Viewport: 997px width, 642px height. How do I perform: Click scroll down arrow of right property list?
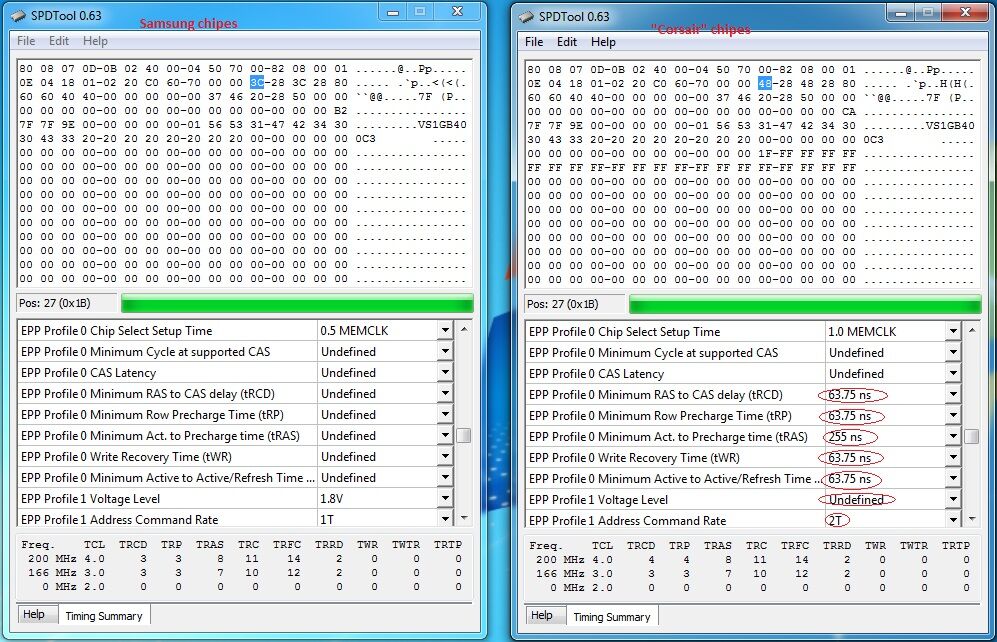pos(972,519)
